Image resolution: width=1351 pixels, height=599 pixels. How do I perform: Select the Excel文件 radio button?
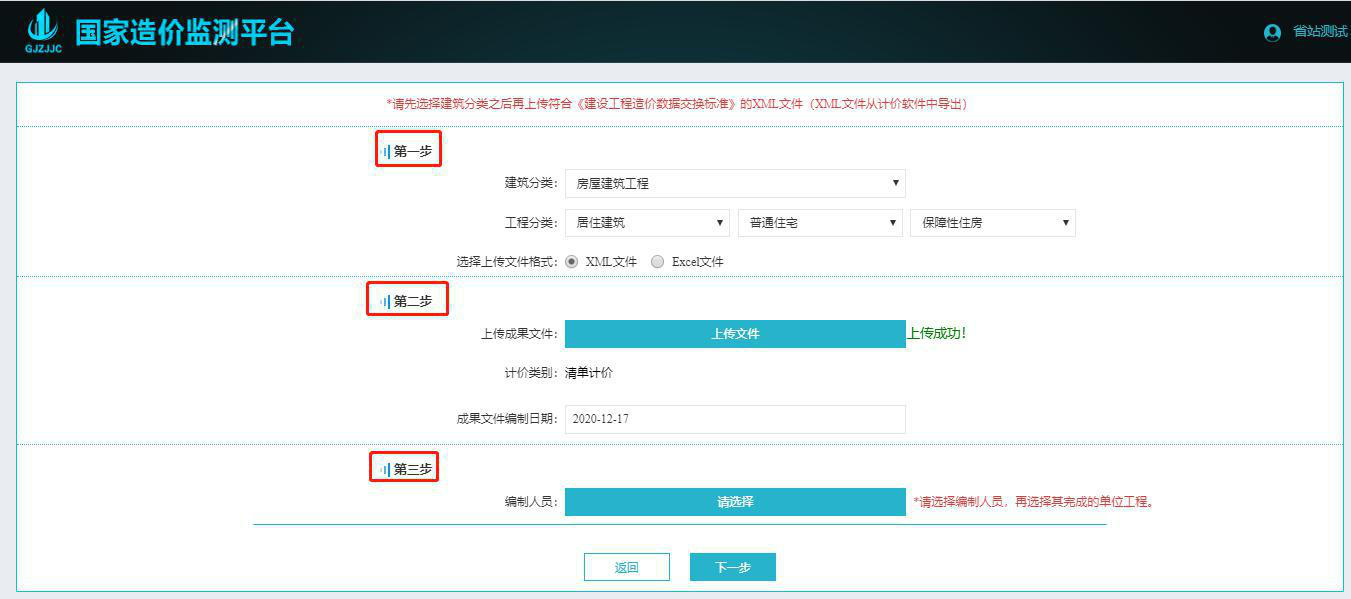click(657, 261)
